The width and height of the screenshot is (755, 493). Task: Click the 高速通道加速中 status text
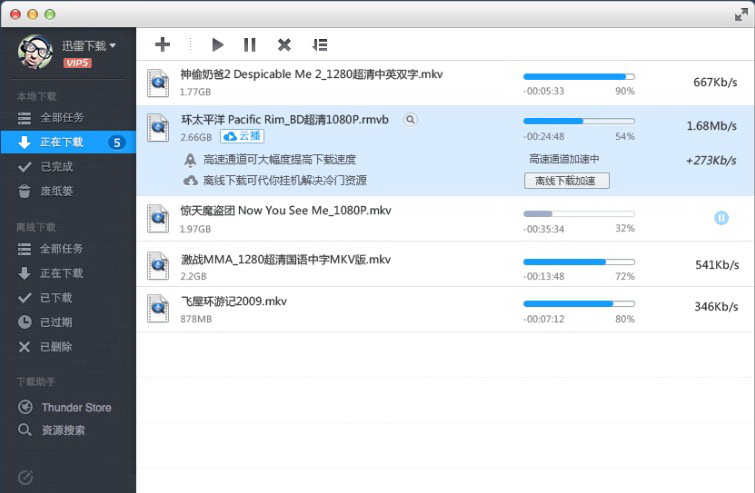coord(564,159)
